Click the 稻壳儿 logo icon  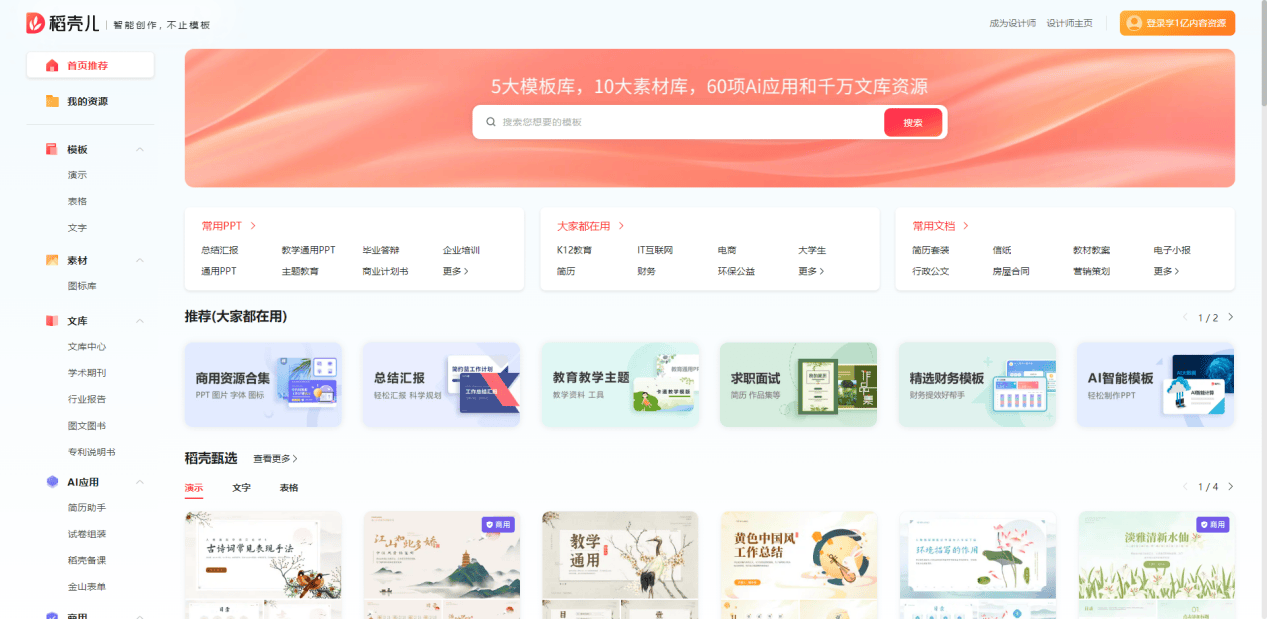pyautogui.click(x=36, y=23)
